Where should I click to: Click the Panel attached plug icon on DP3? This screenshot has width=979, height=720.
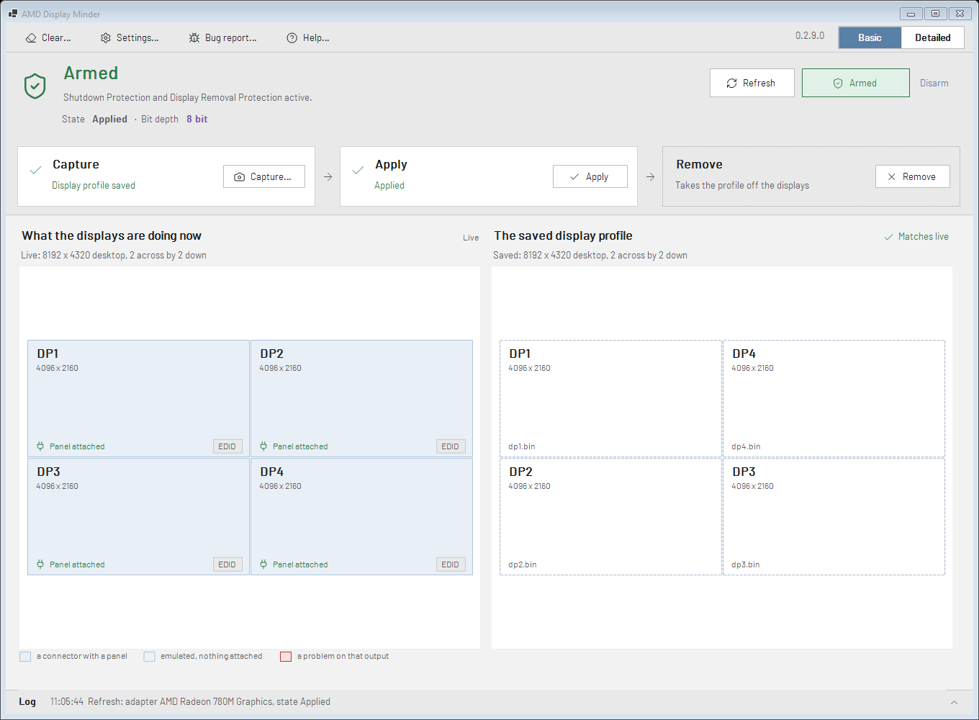click(x=40, y=565)
